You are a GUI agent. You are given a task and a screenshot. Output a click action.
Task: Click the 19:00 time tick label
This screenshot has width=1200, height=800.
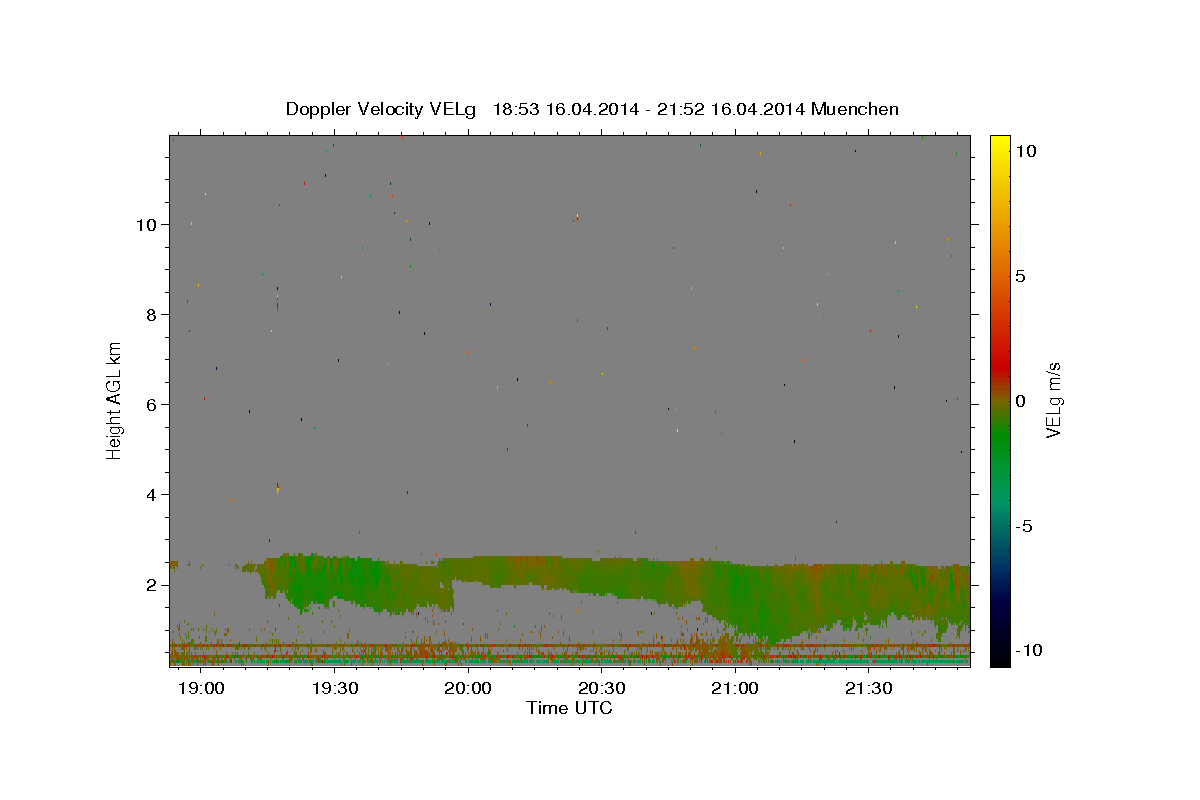[x=201, y=689]
